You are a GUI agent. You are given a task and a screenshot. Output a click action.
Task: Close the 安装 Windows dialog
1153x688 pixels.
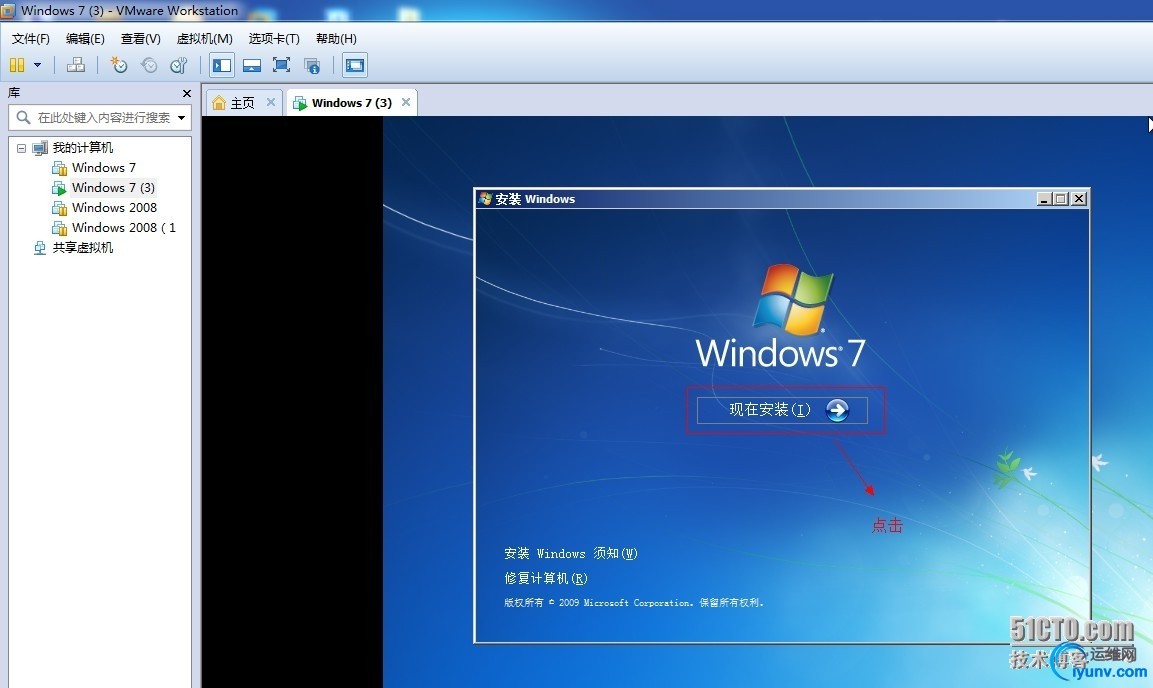(x=1079, y=198)
